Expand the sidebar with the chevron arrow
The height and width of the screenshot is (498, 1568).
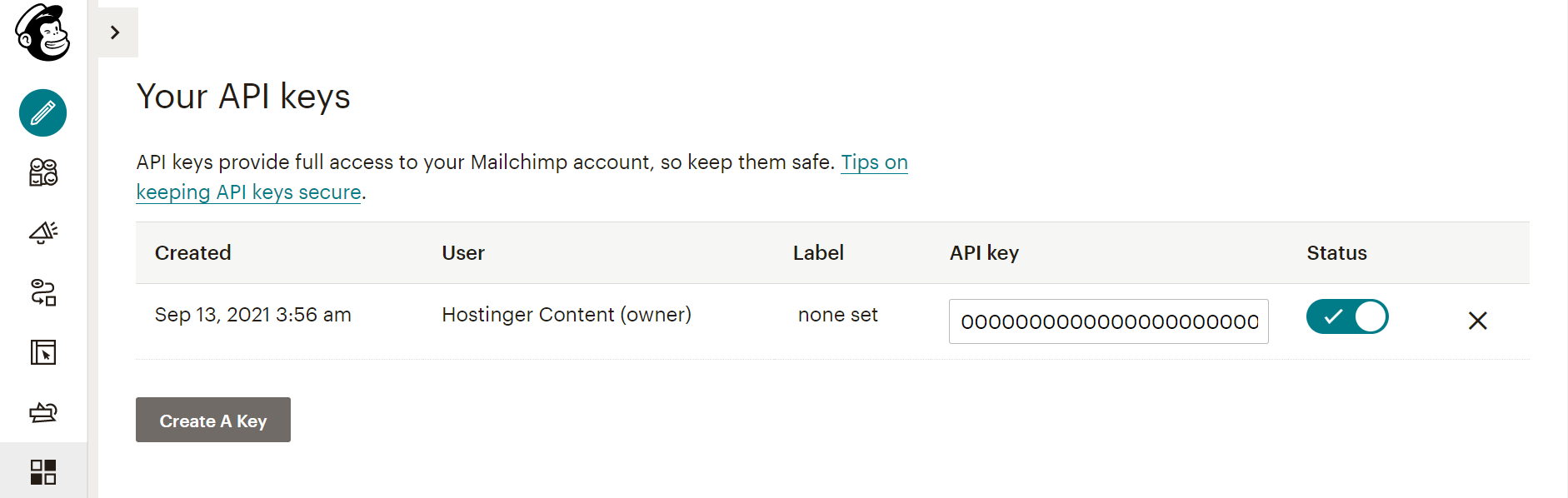[x=116, y=32]
